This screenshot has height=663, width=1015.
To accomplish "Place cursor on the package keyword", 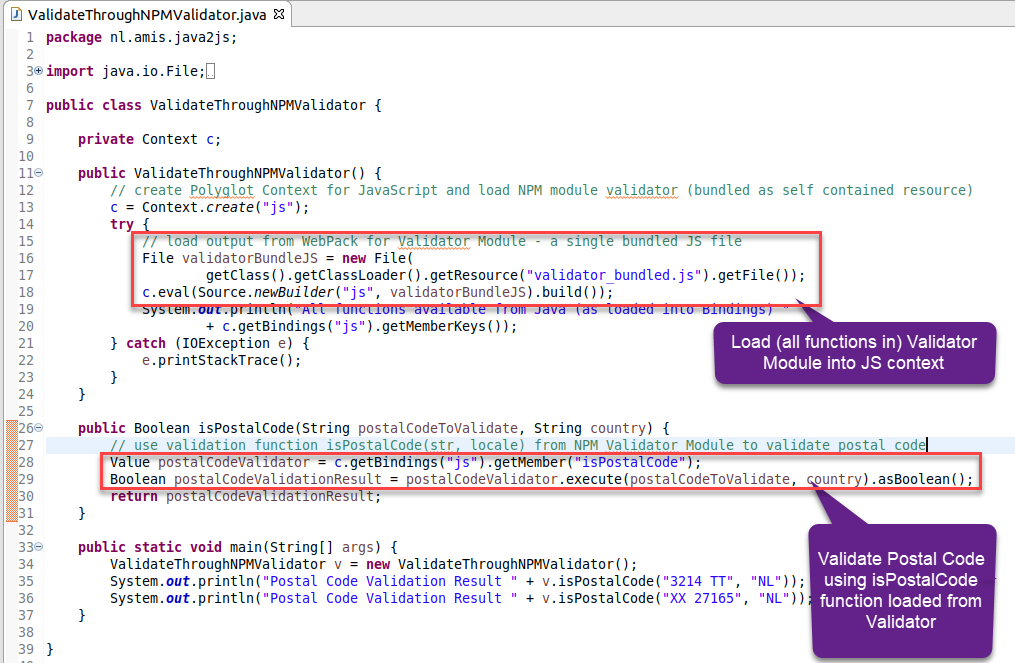I will (73, 36).
